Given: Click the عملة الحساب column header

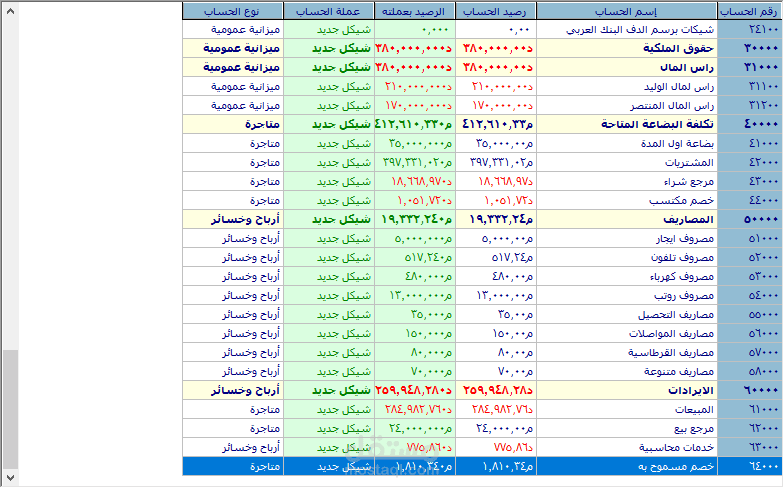Looking at the screenshot, I should click(x=328, y=11).
